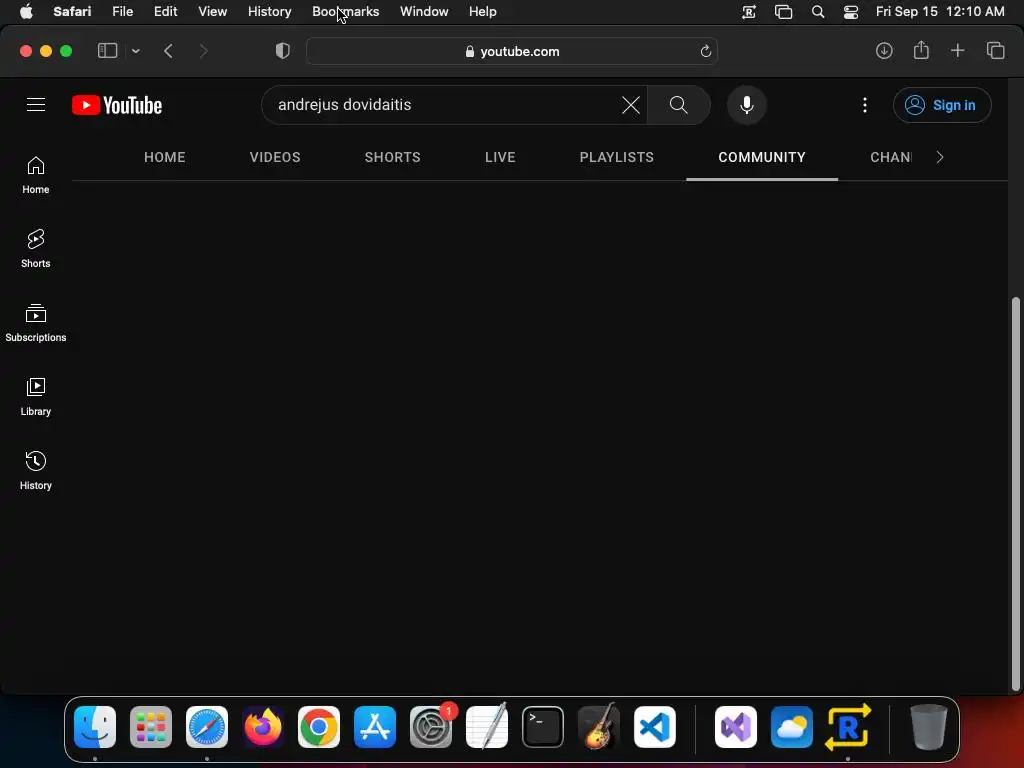Open History in sidebar
This screenshot has height=768, width=1024.
pos(35,471)
